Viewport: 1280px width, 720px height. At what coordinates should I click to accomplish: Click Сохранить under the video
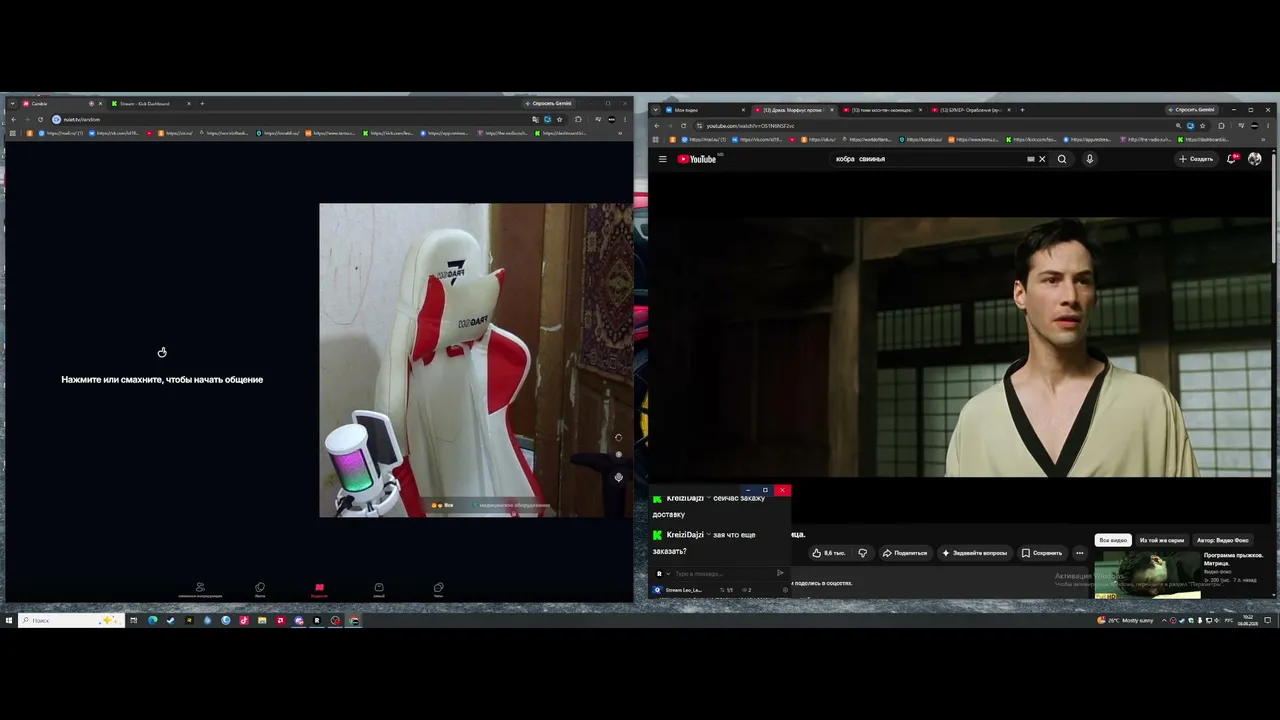click(1042, 553)
